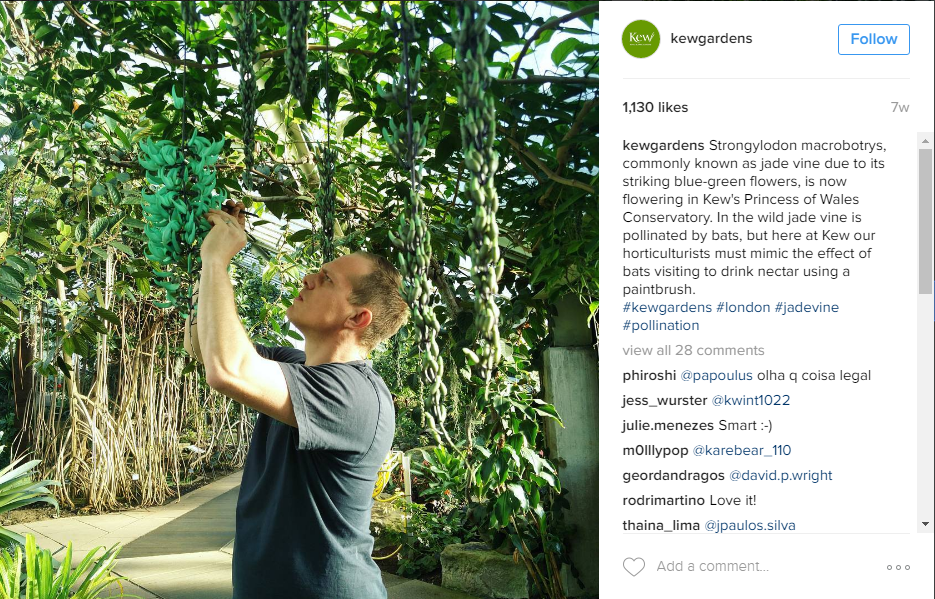
Task: Open the #kewgardens hashtag
Action: click(x=667, y=308)
